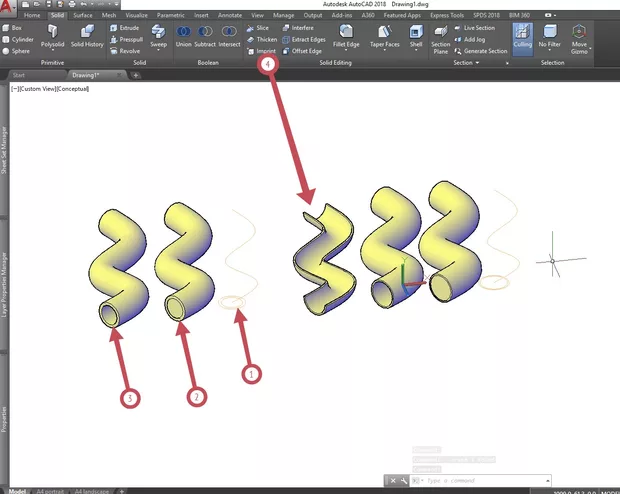Close the command line window
This screenshot has width=620, height=494.
[393, 481]
